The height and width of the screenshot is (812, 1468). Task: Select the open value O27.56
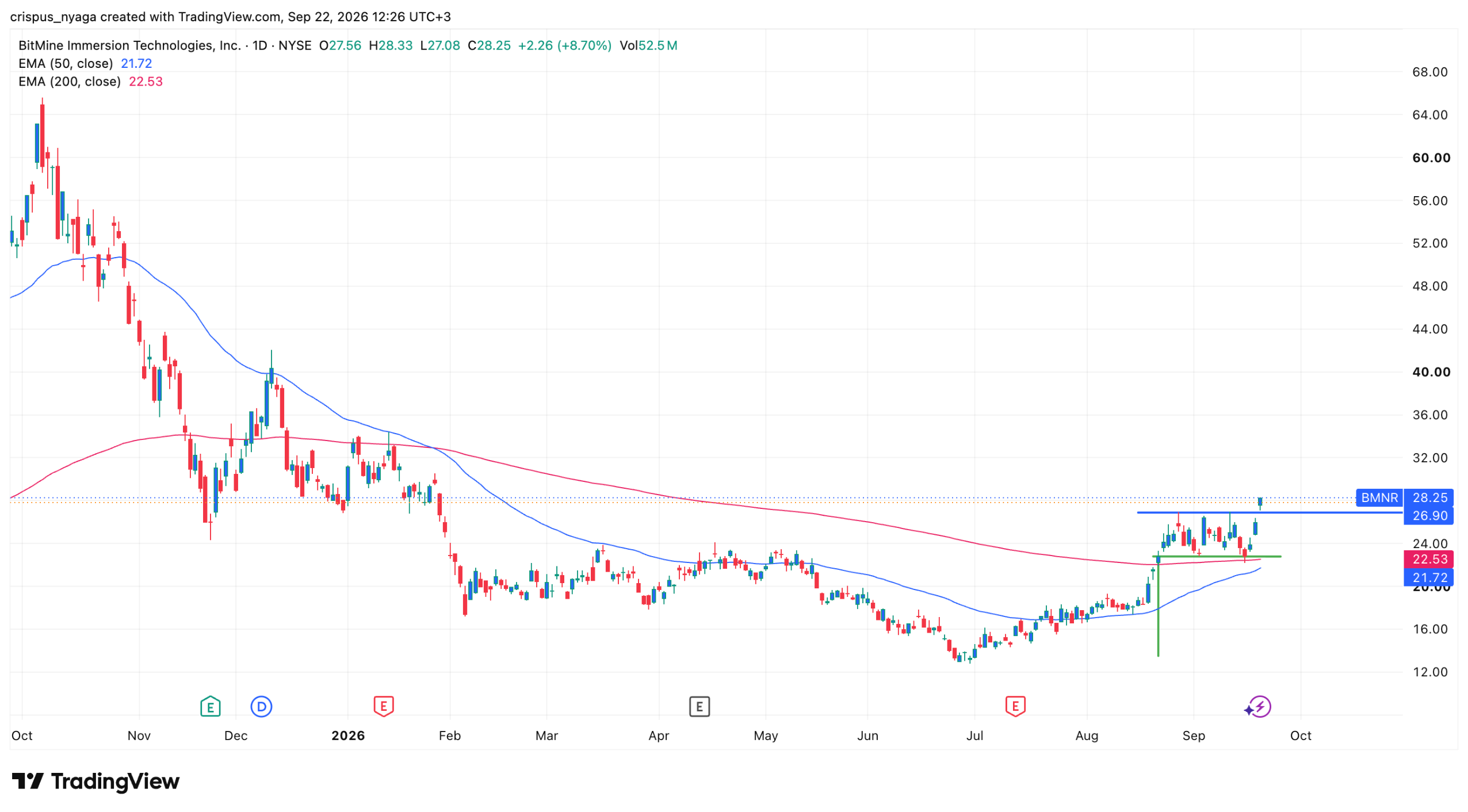(x=341, y=45)
